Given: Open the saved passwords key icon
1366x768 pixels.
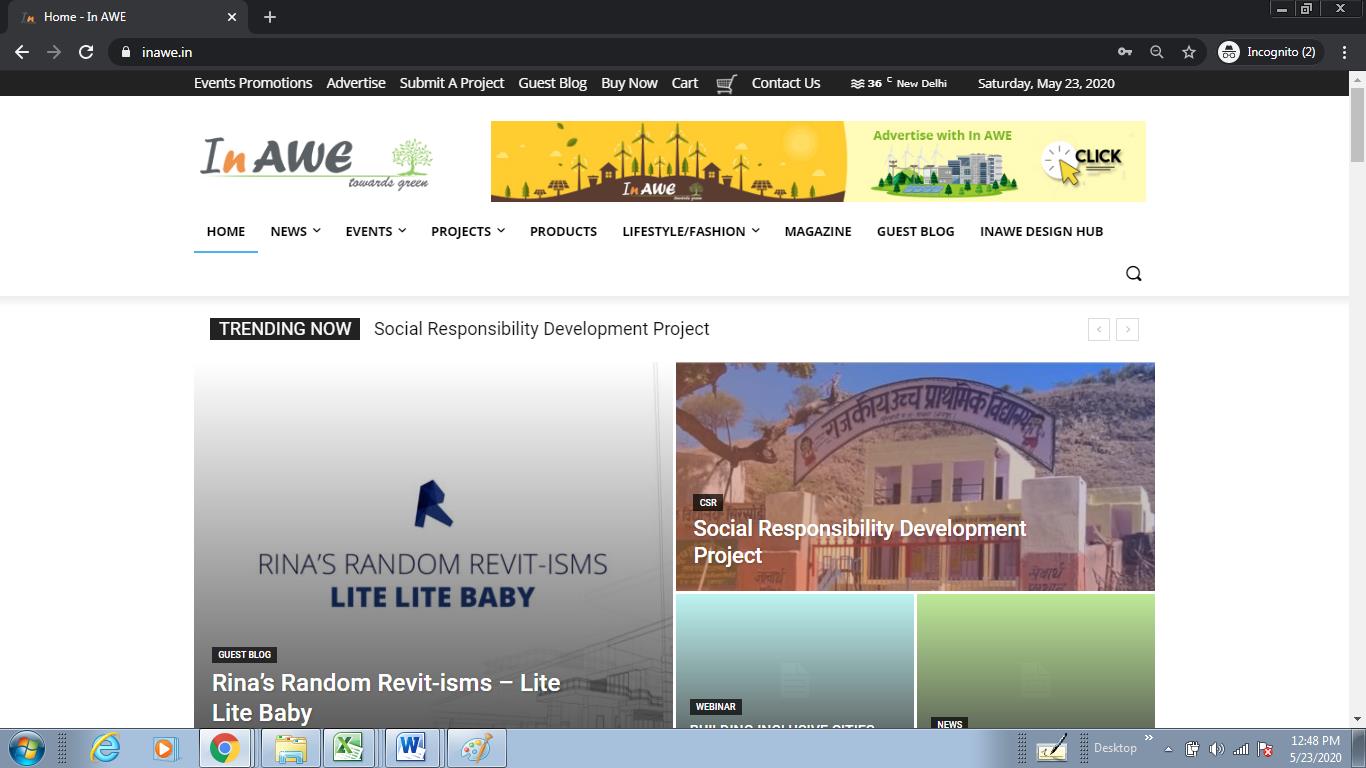Looking at the screenshot, I should (1125, 52).
